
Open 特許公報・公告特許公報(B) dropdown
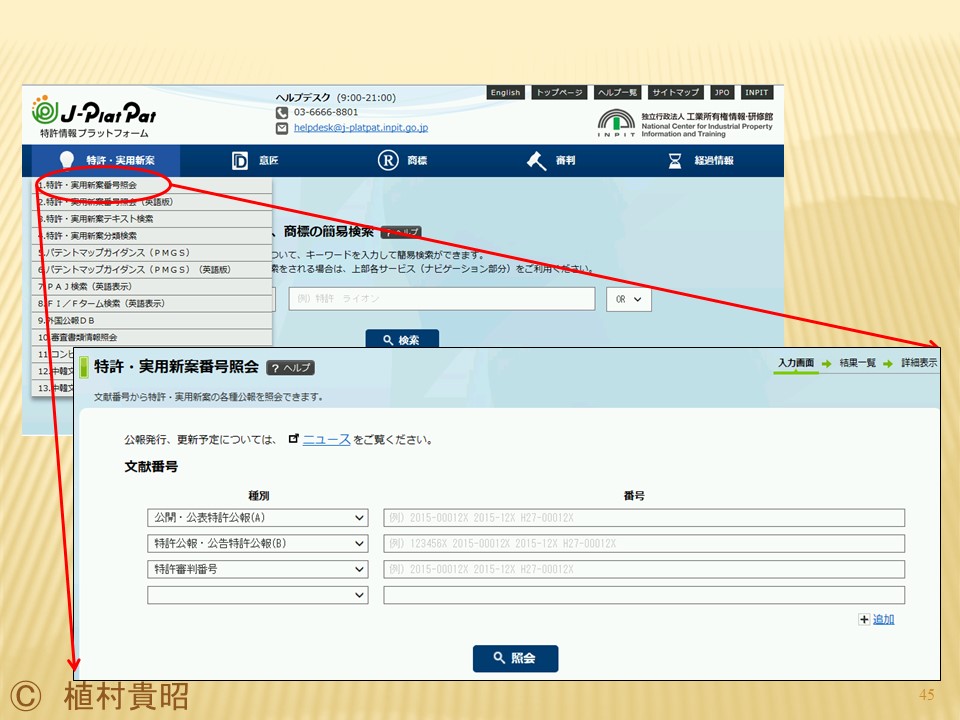tap(258, 544)
